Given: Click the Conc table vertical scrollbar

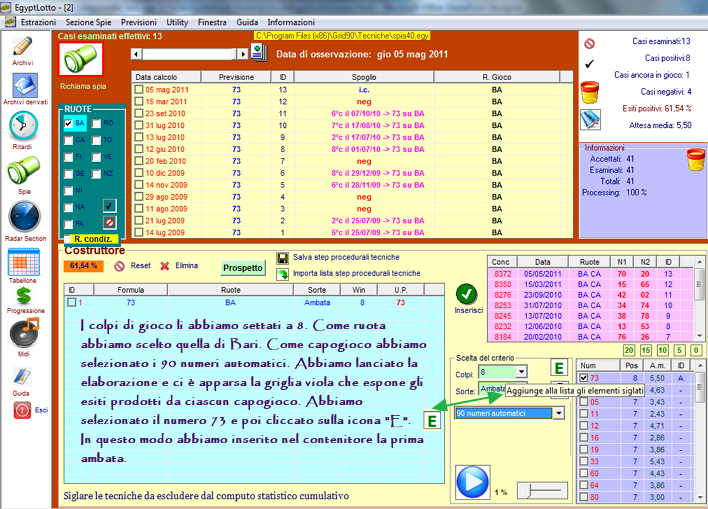Looking at the screenshot, I should pos(699,299).
